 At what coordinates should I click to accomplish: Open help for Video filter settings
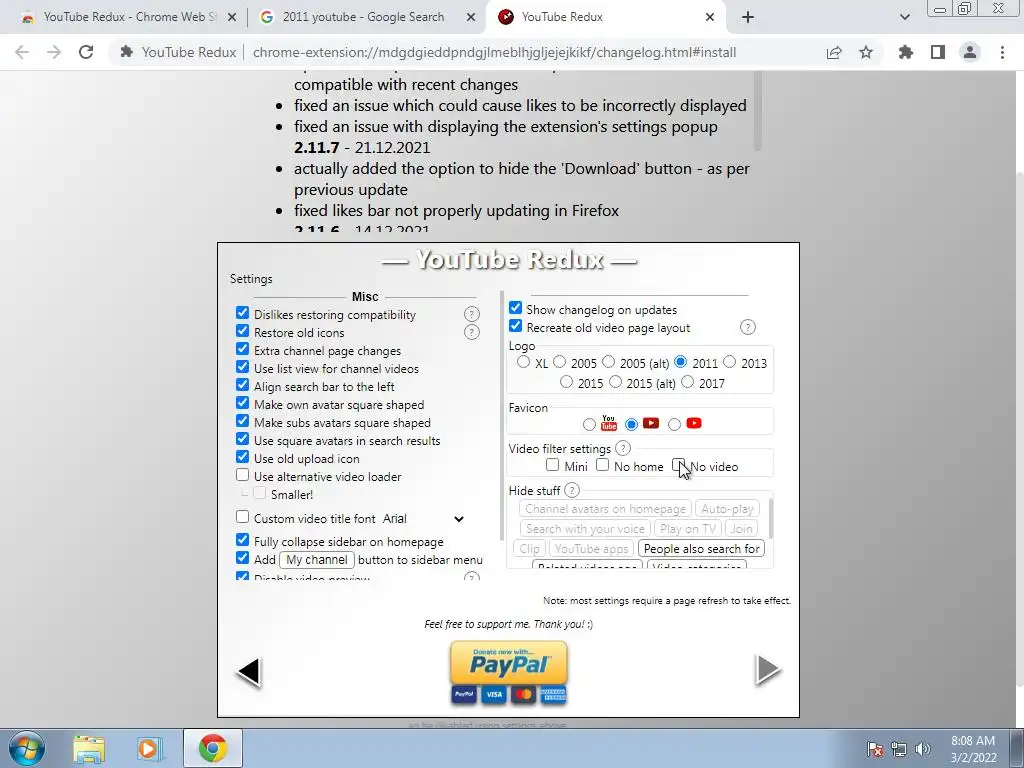tap(623, 449)
